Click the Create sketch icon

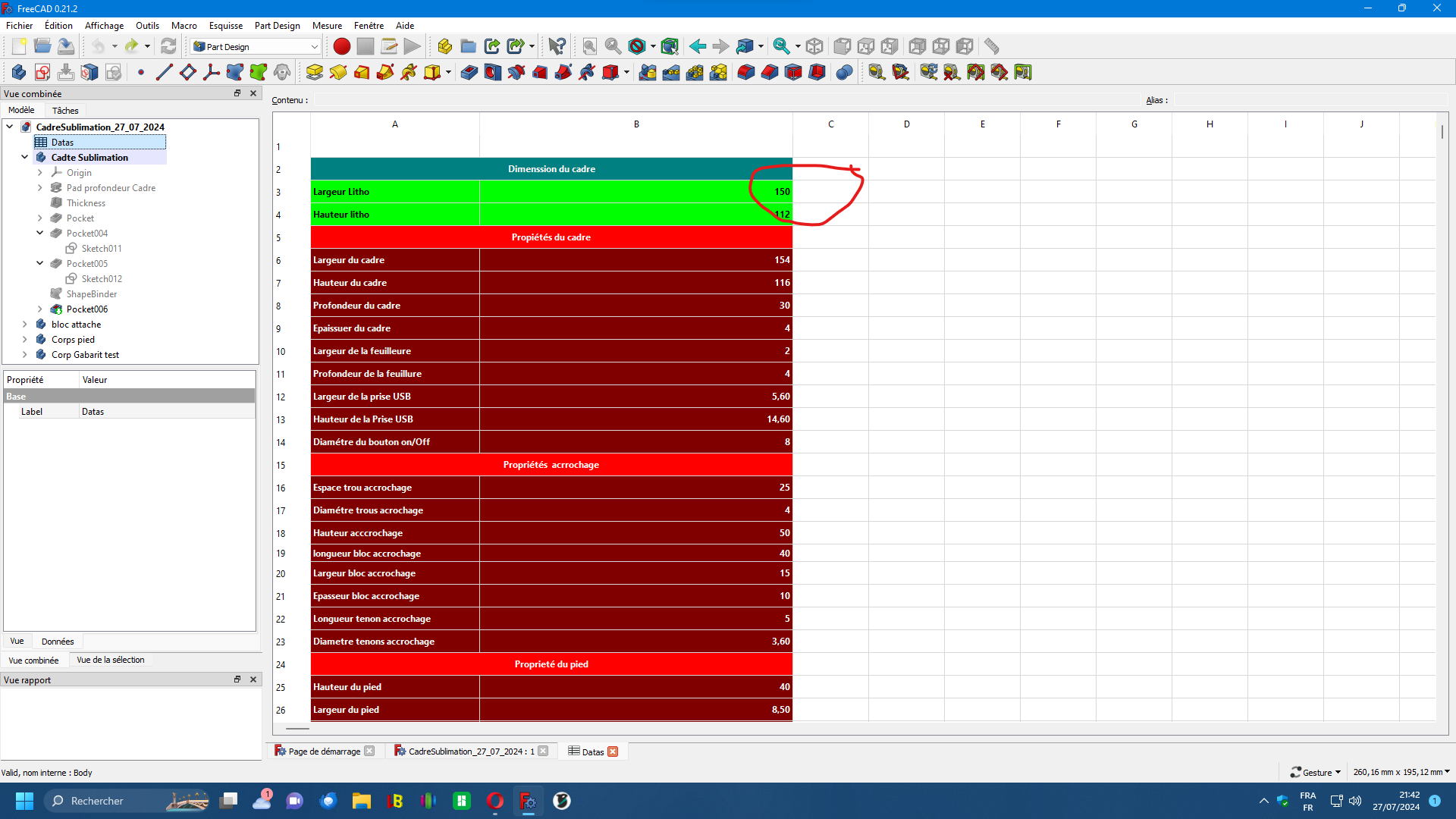tap(42, 73)
